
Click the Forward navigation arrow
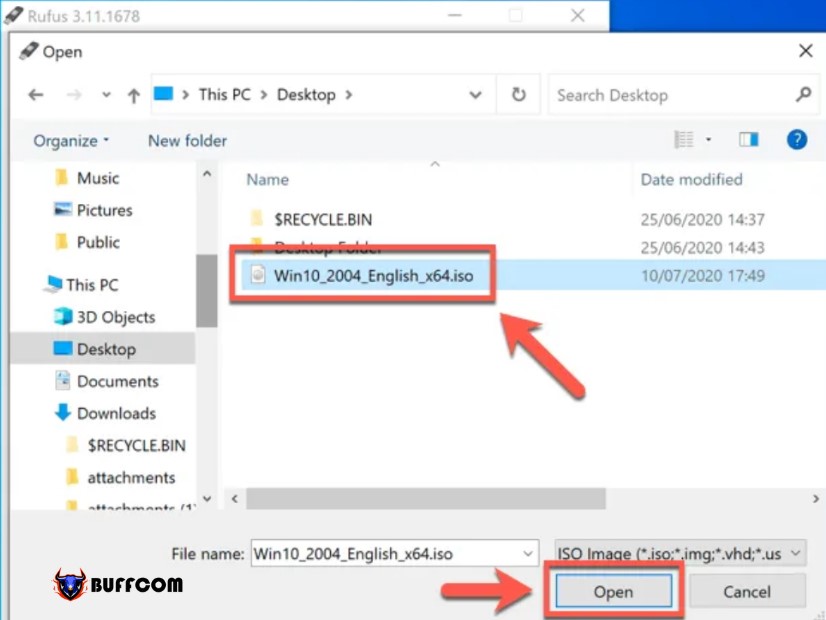(x=74, y=95)
